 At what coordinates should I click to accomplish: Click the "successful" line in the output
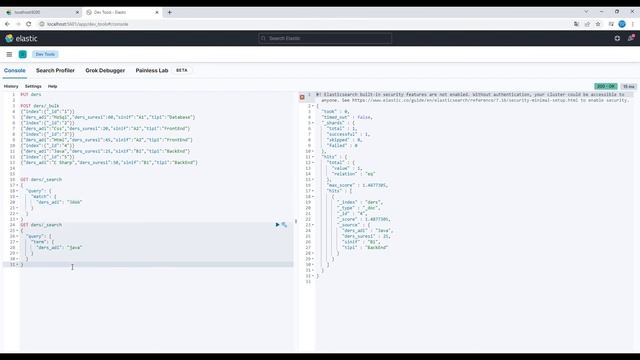[348, 134]
